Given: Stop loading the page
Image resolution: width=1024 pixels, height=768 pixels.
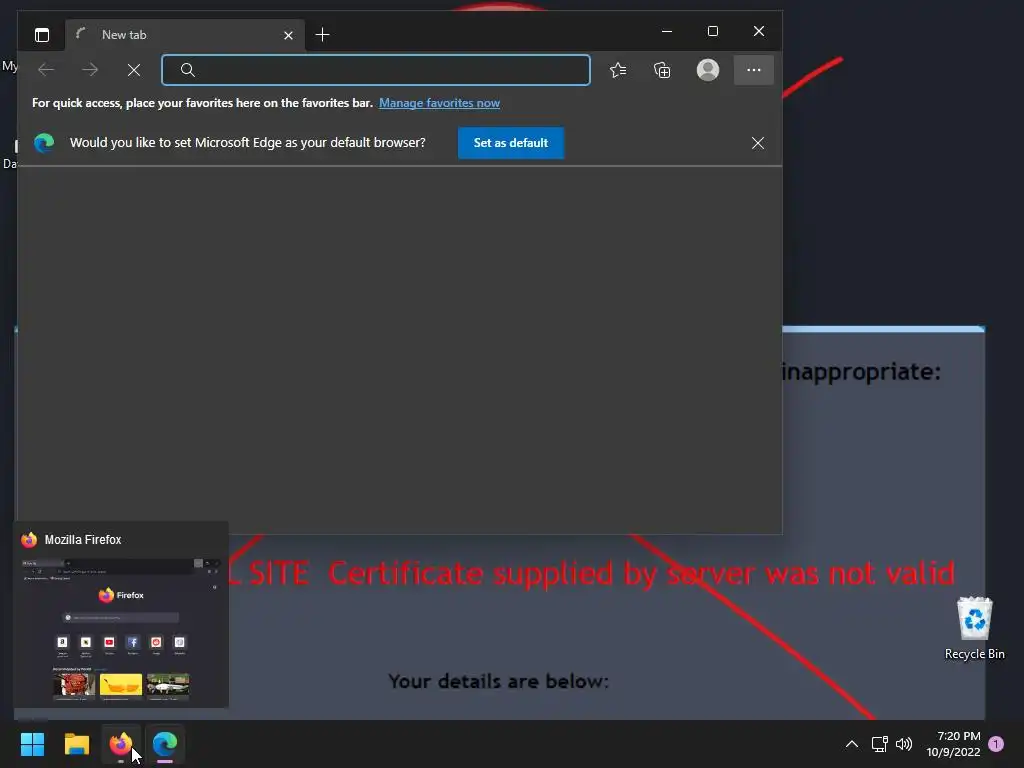Looking at the screenshot, I should point(134,70).
